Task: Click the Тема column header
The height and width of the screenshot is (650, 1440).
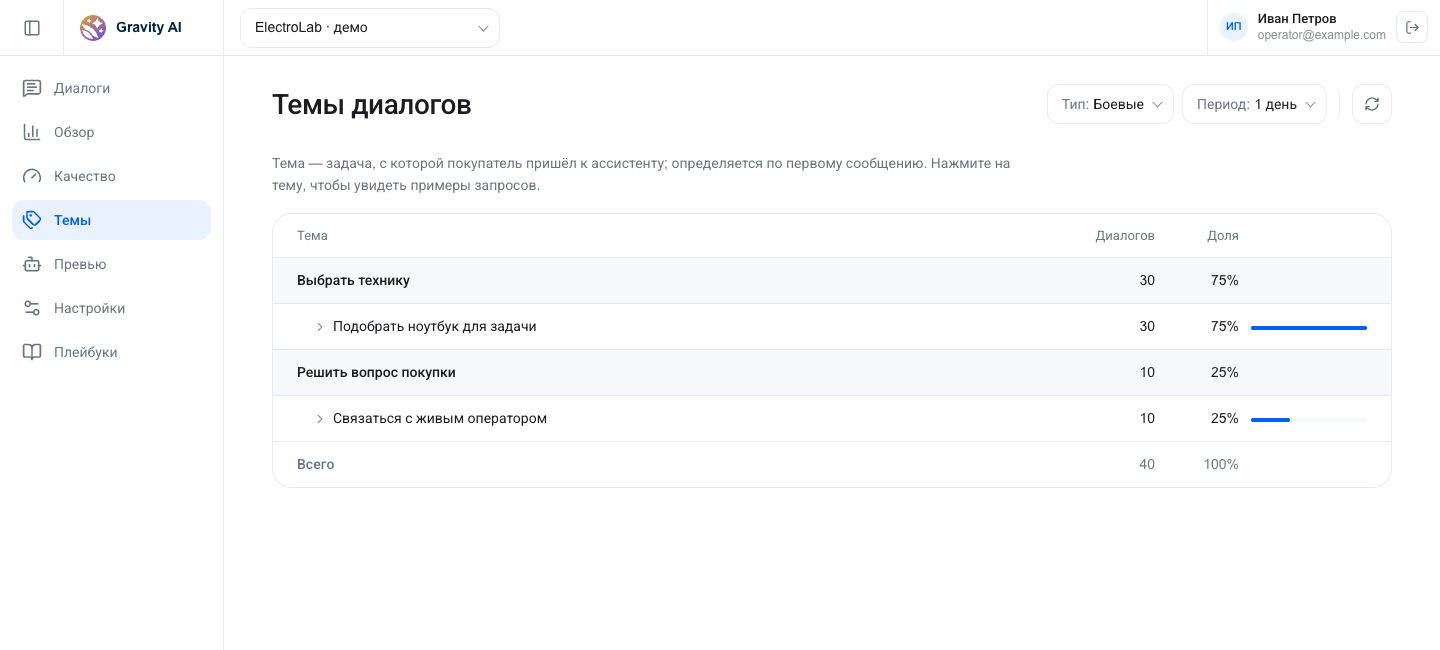Action: click(x=312, y=236)
